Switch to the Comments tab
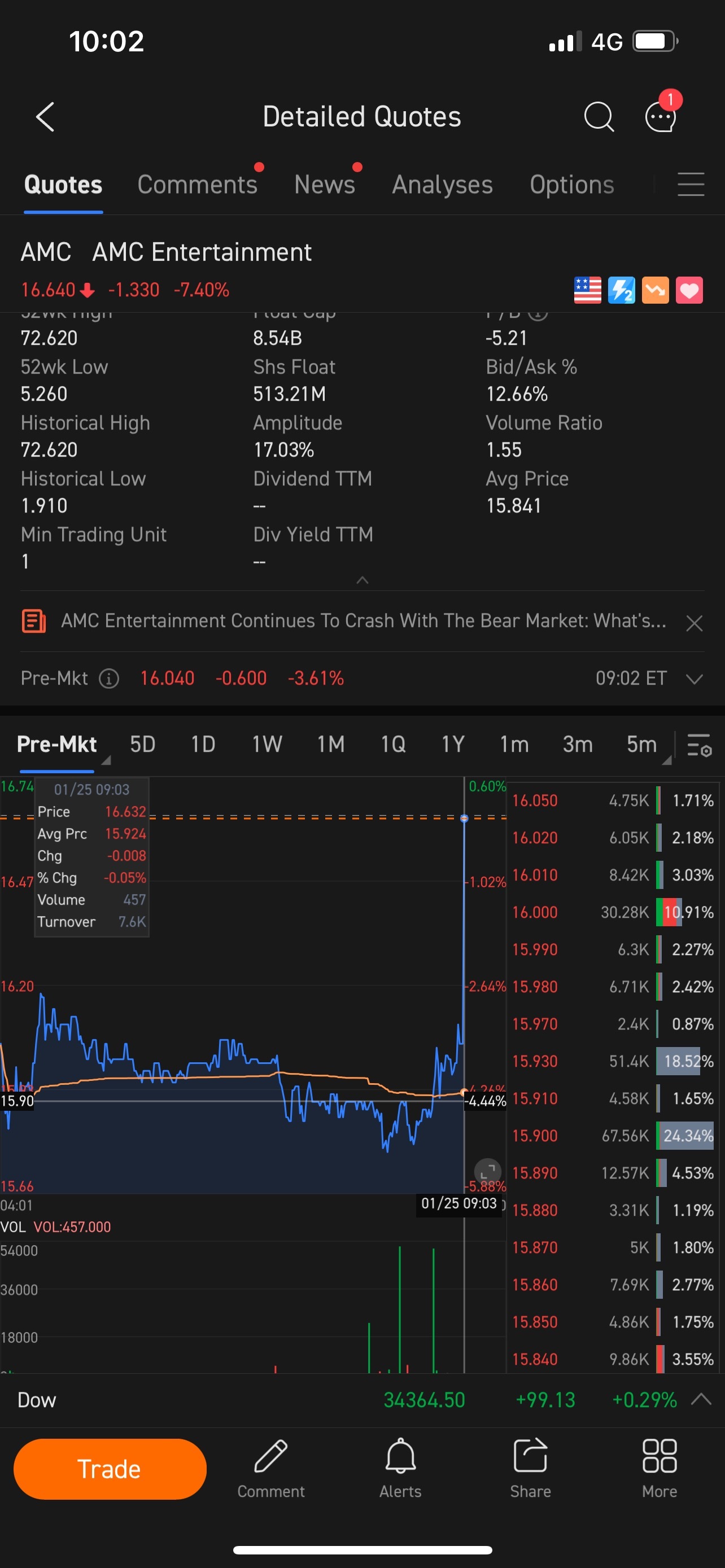Viewport: 725px width, 1568px height. 197,185
